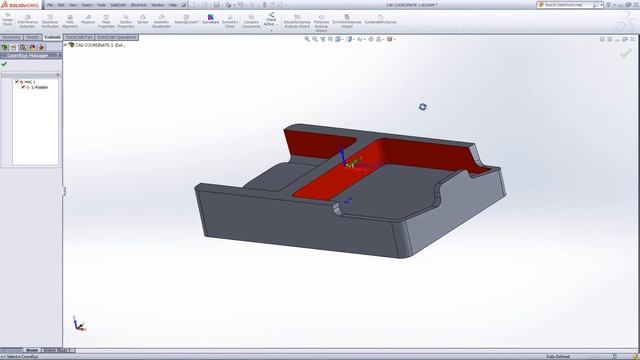The height and width of the screenshot is (360, 640).
Task: Click Zoom to Area magnifier icon
Action: 315,39
